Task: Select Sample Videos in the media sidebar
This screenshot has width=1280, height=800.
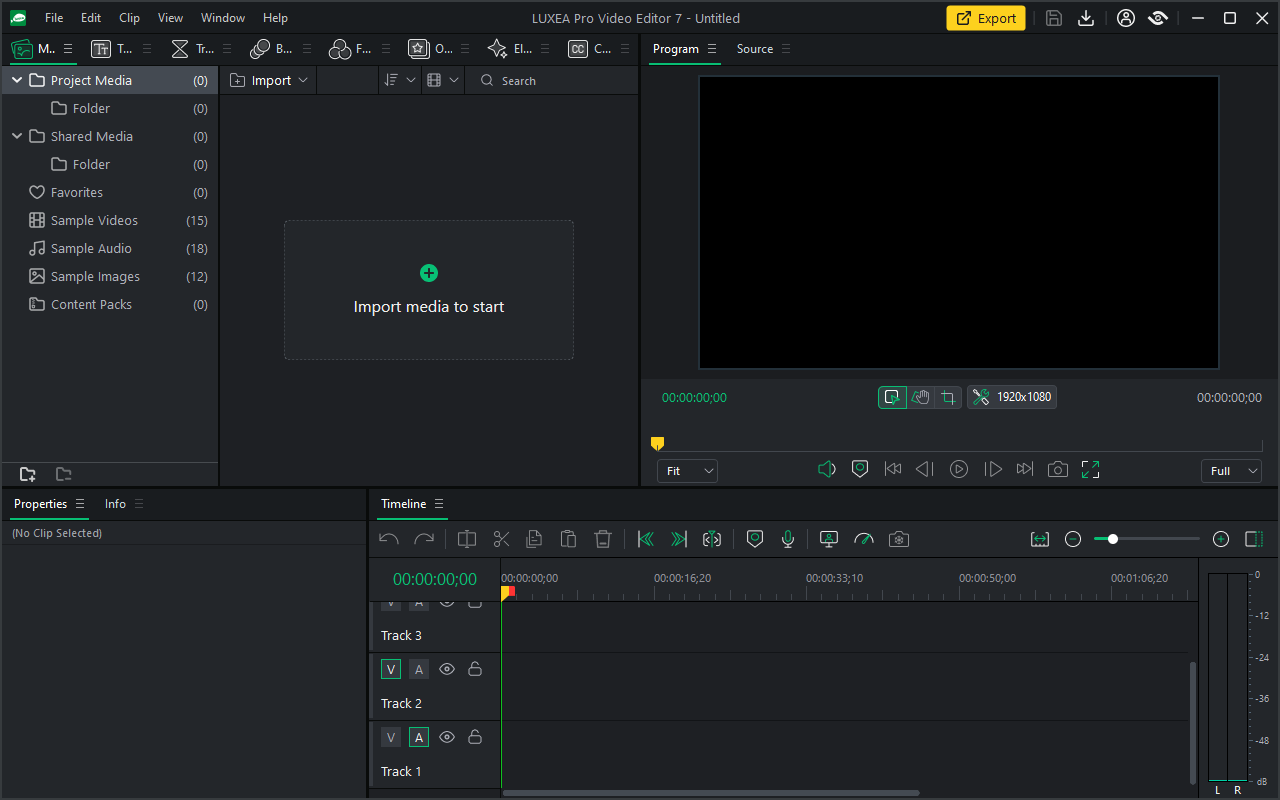Action: click(95, 220)
